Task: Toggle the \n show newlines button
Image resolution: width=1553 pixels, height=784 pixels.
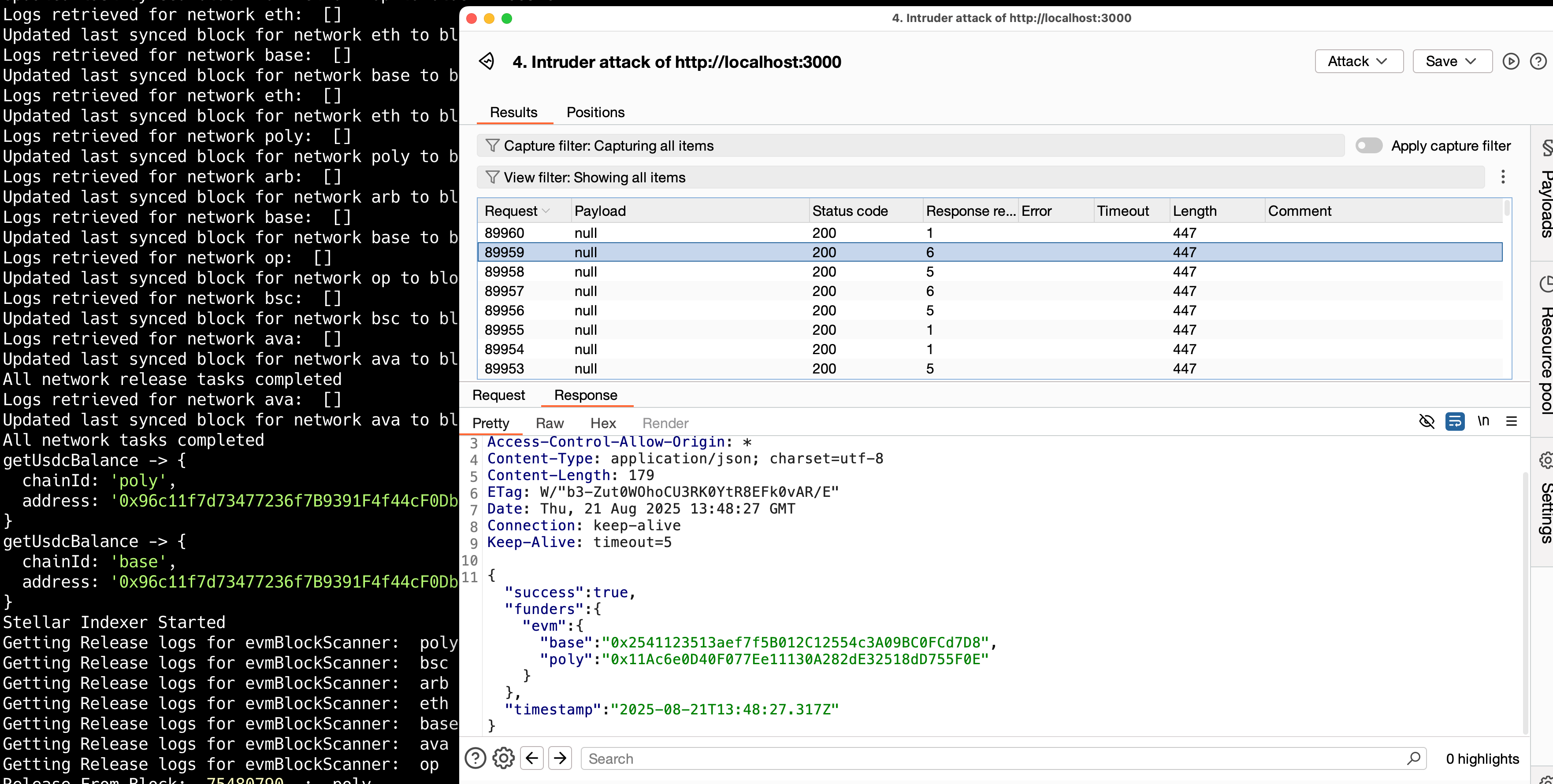Action: pos(1483,421)
